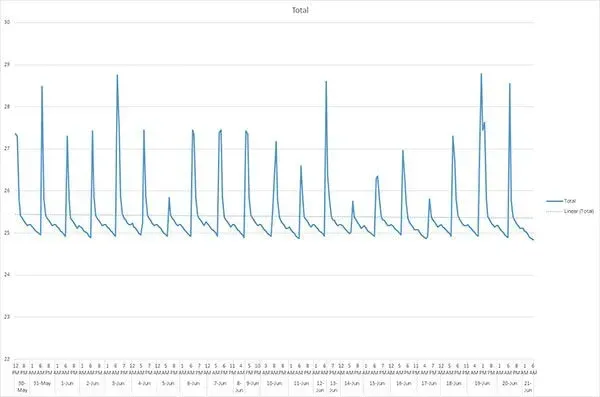Select the chart title "Total" at the top
This screenshot has width=600, height=397.
coord(300,10)
